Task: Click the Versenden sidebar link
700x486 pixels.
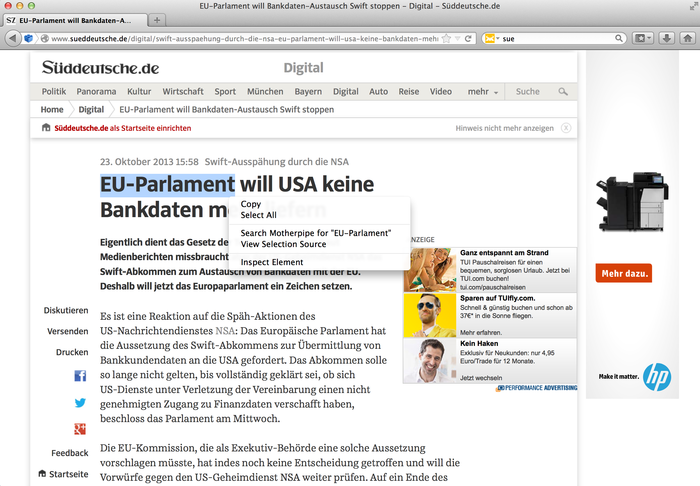Action: [x=68, y=331]
